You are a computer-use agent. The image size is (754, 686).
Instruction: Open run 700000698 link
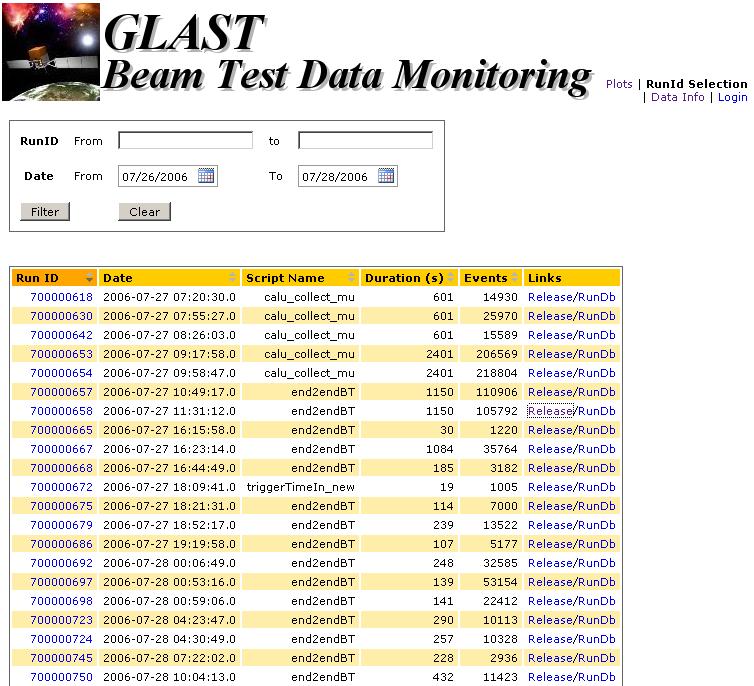click(x=62, y=601)
